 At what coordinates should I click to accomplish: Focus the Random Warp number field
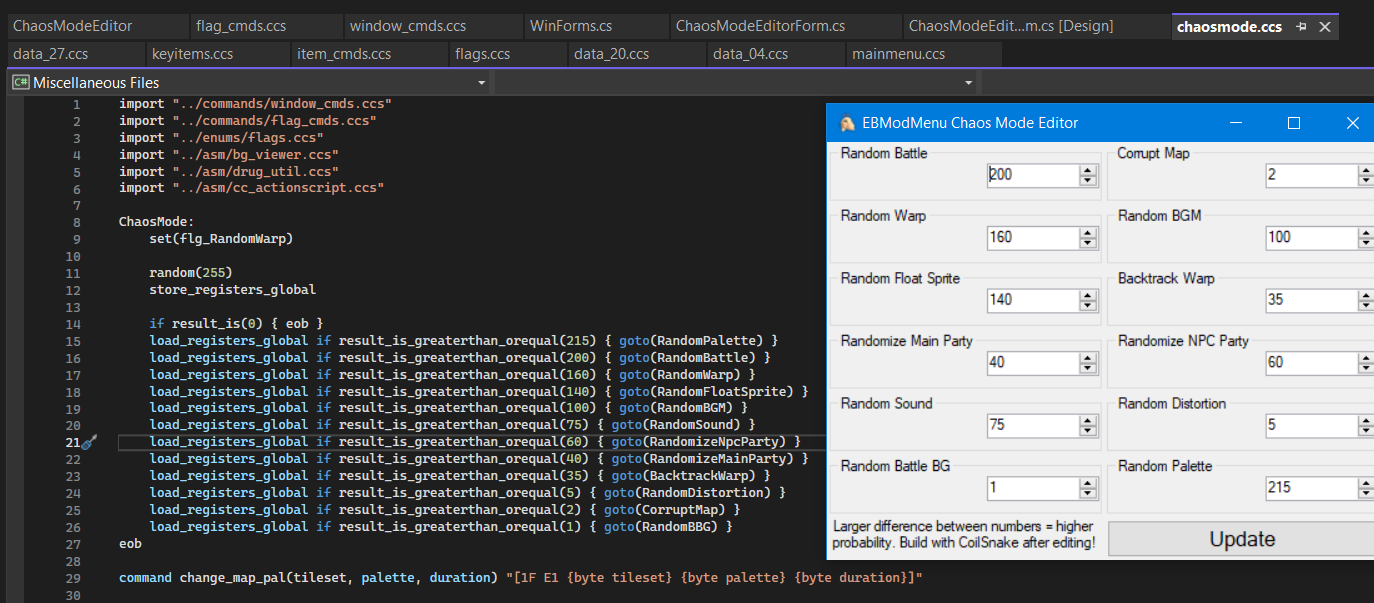pos(1033,237)
